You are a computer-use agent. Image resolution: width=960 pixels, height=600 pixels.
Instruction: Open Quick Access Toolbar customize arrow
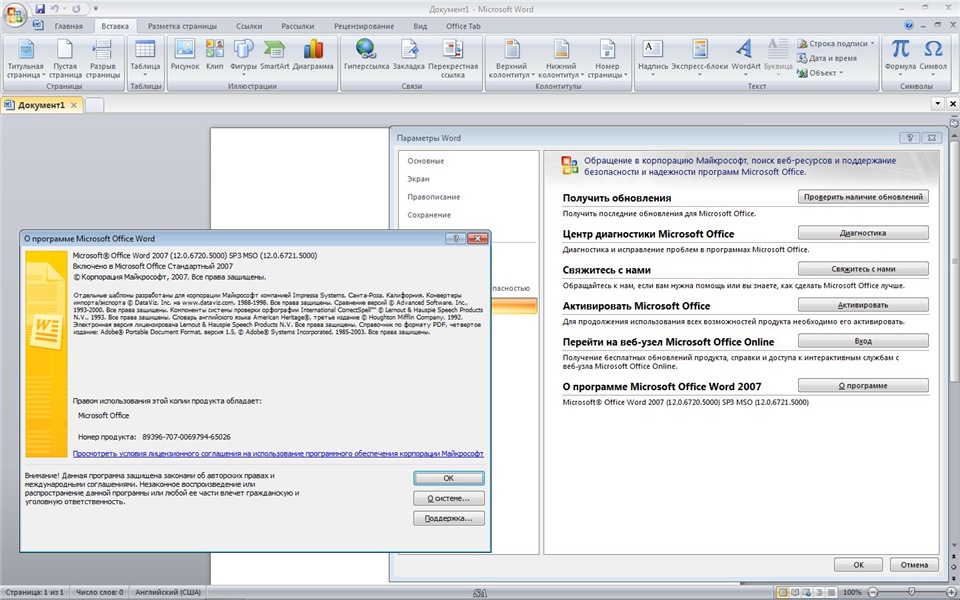[x=96, y=9]
